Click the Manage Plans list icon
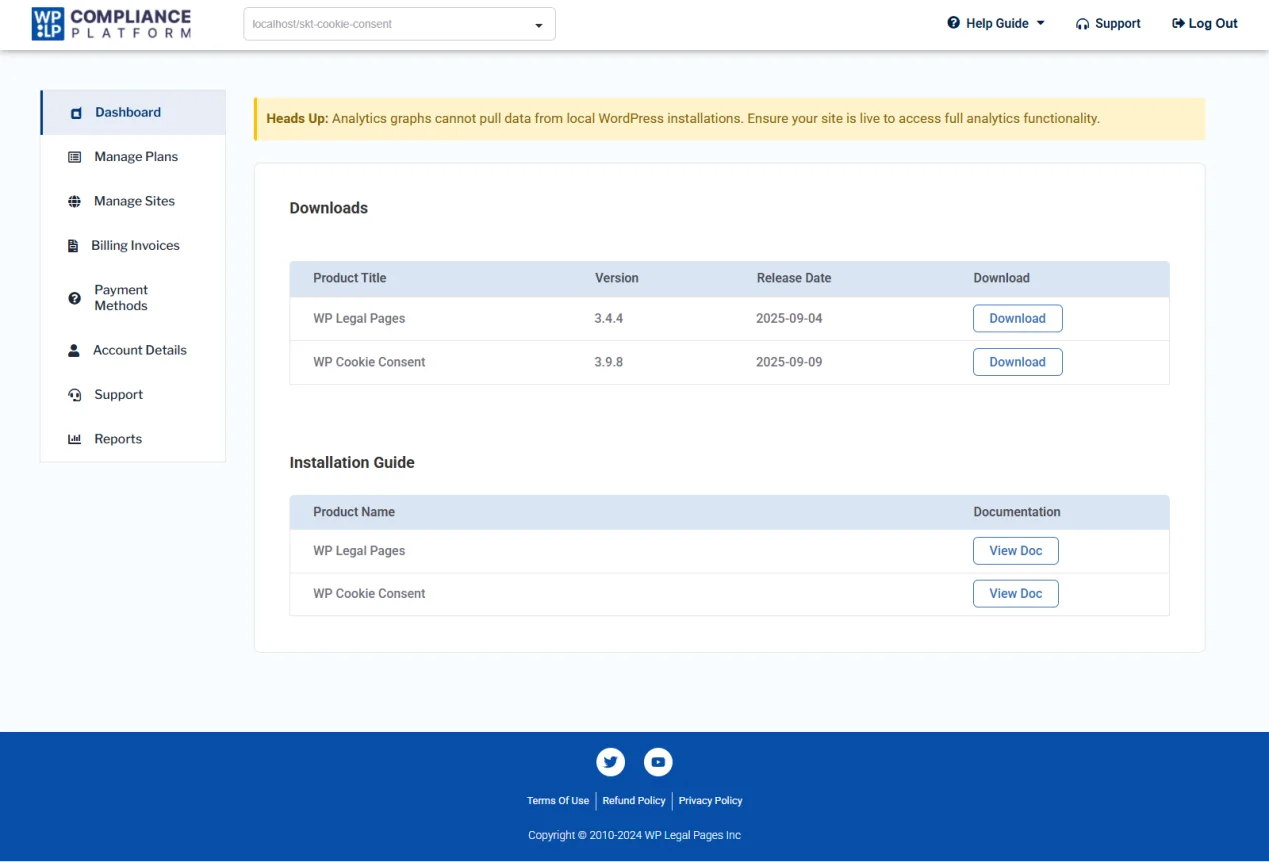This screenshot has height=863, width=1269. pos(74,157)
